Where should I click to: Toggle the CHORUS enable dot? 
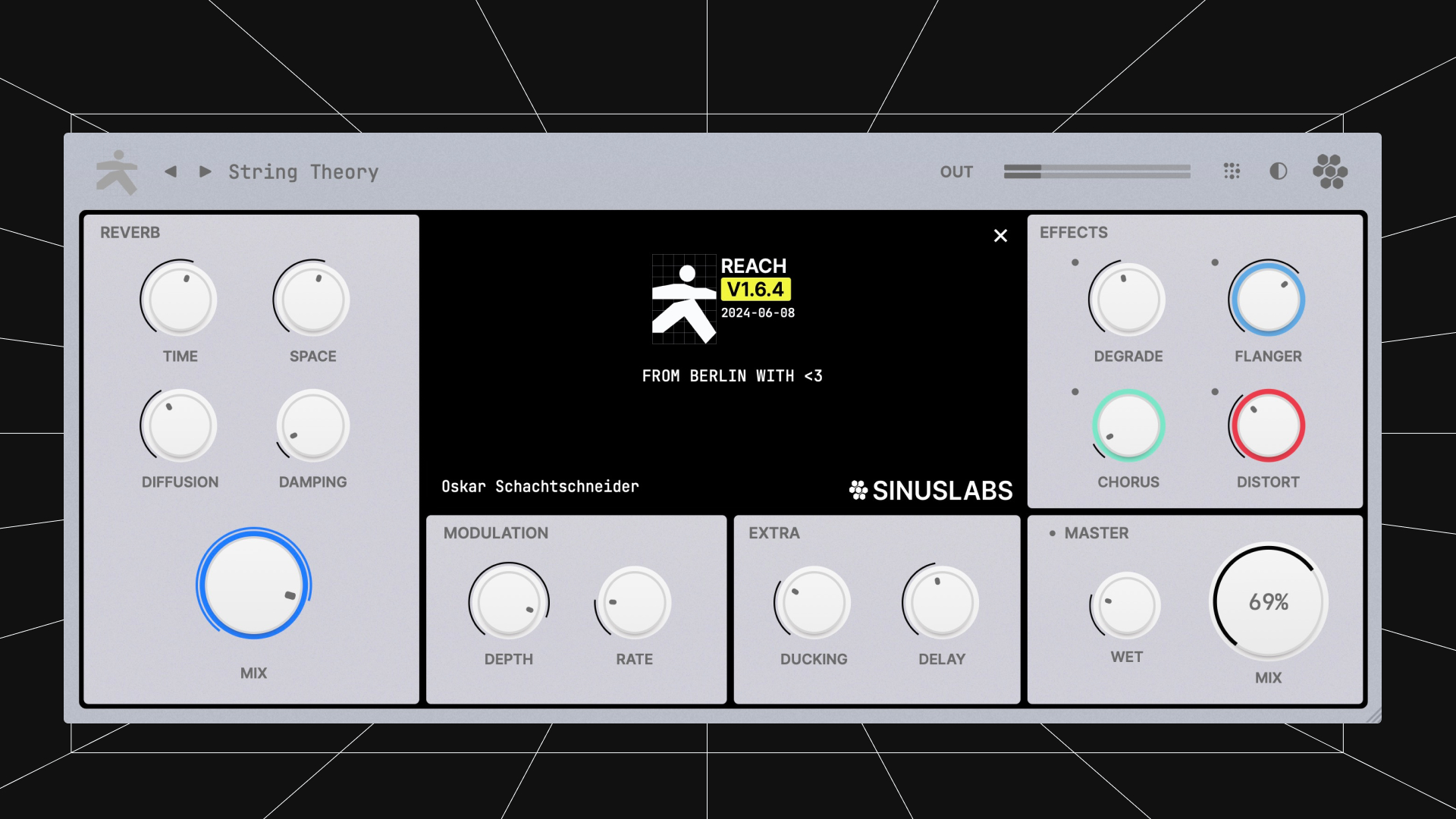tap(1075, 392)
